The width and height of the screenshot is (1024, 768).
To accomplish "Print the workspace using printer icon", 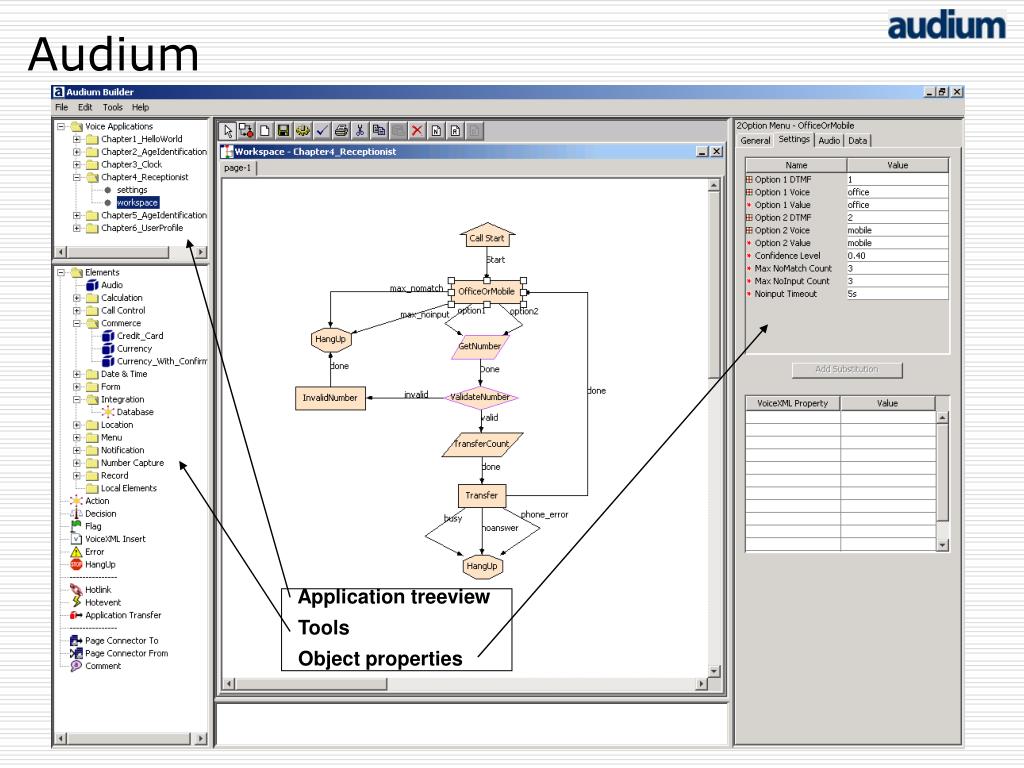I will (341, 131).
